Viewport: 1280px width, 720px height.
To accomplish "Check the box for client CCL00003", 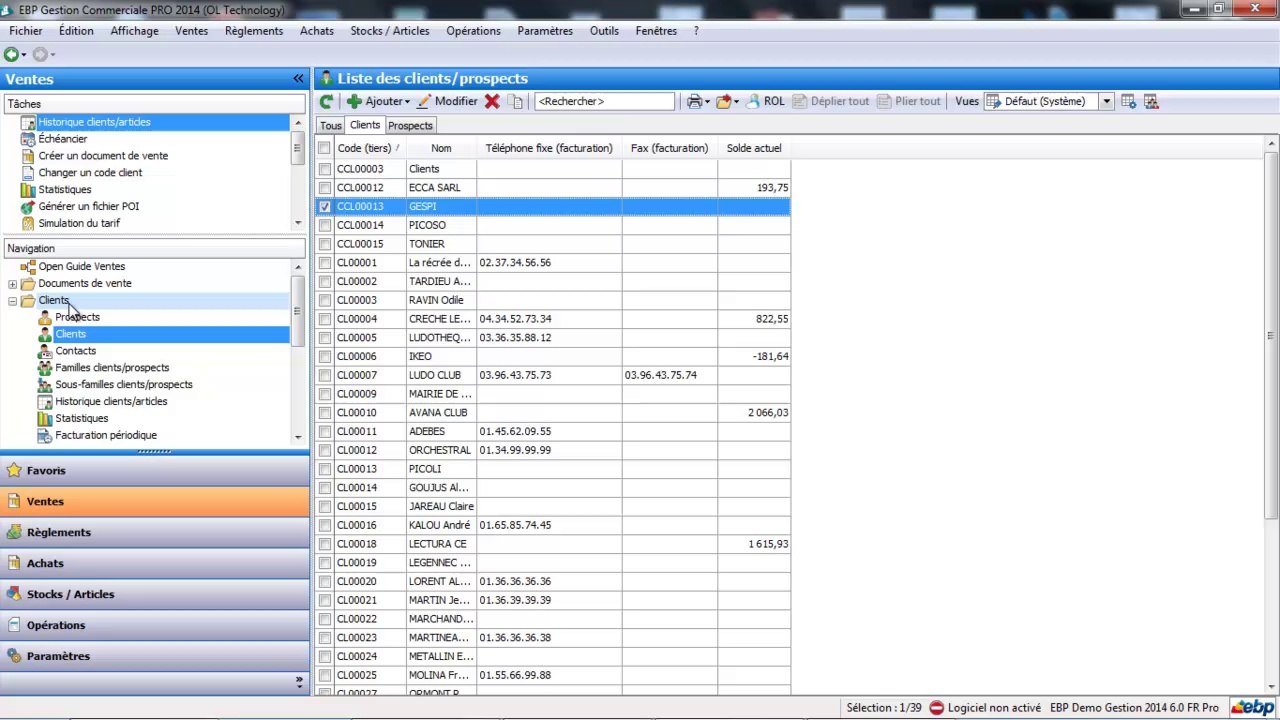I will coord(324,169).
